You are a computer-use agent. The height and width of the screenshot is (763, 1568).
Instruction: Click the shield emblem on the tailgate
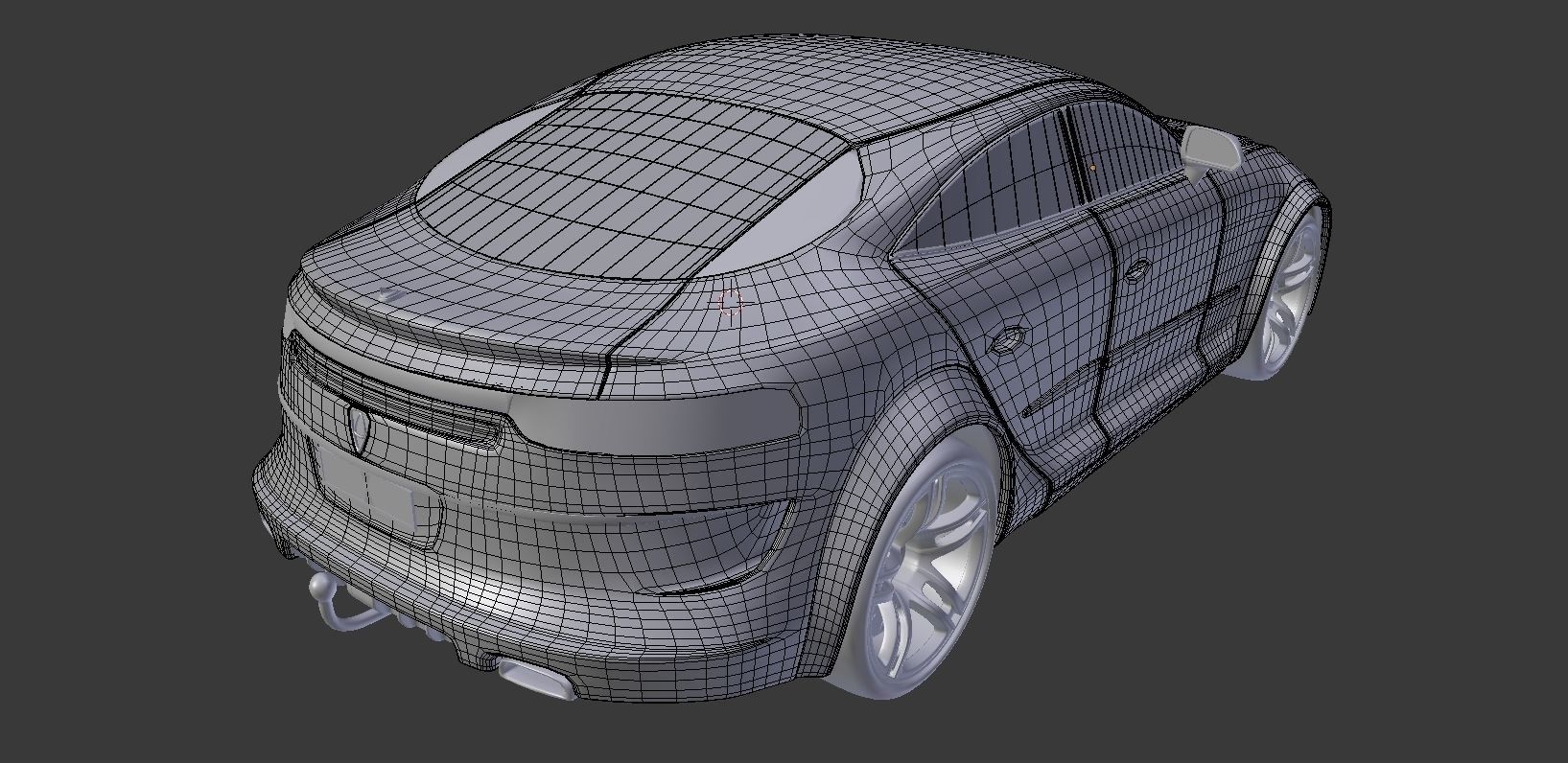coord(360,428)
